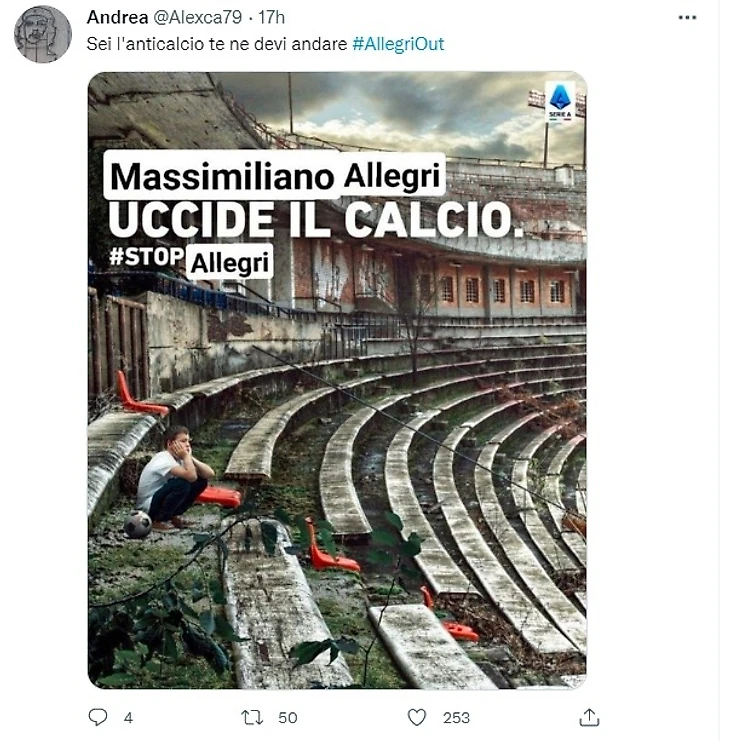
Task: Open the Andrea display name link
Action: (x=117, y=17)
